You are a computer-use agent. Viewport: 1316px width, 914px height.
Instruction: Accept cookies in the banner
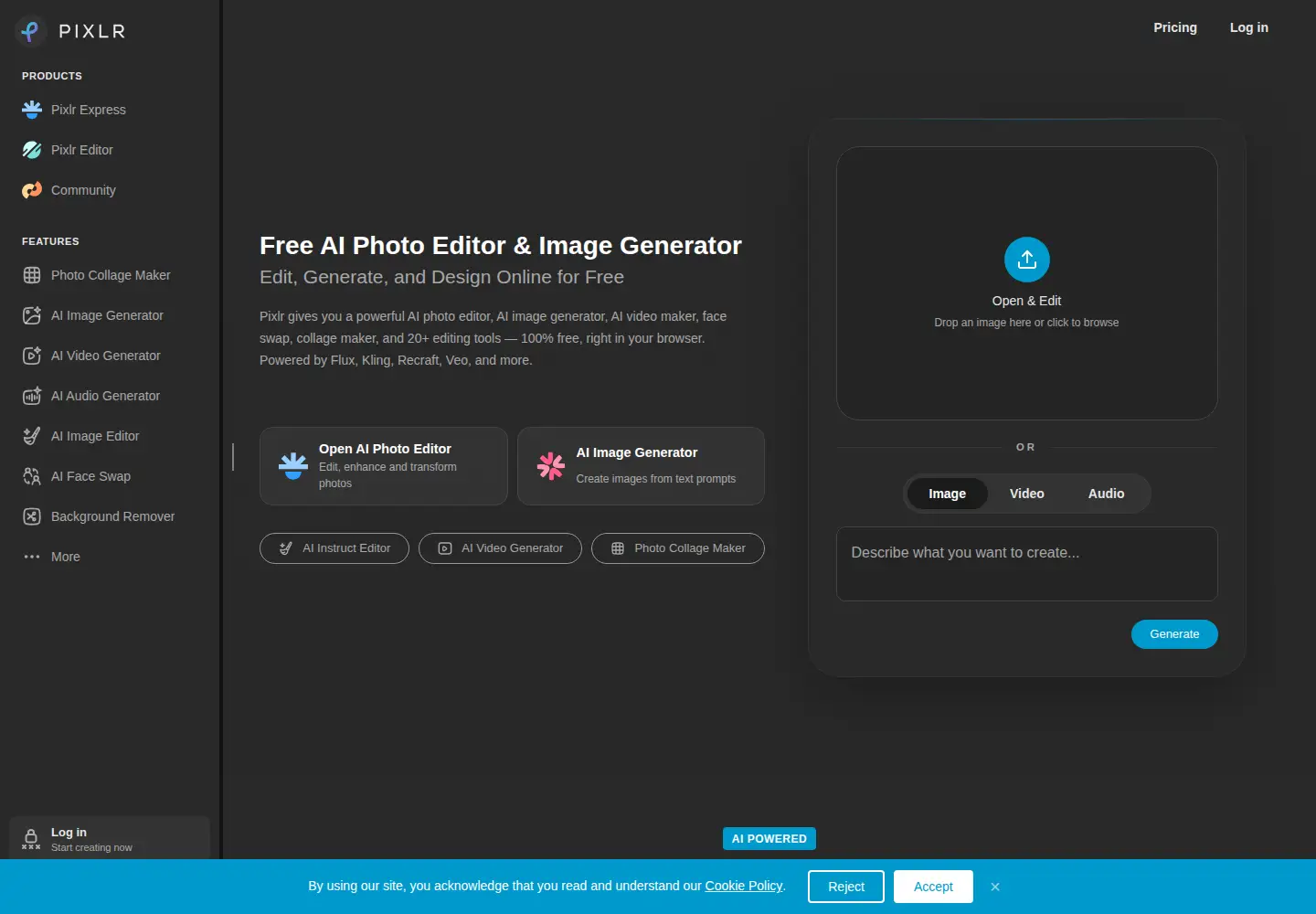[x=933, y=887]
